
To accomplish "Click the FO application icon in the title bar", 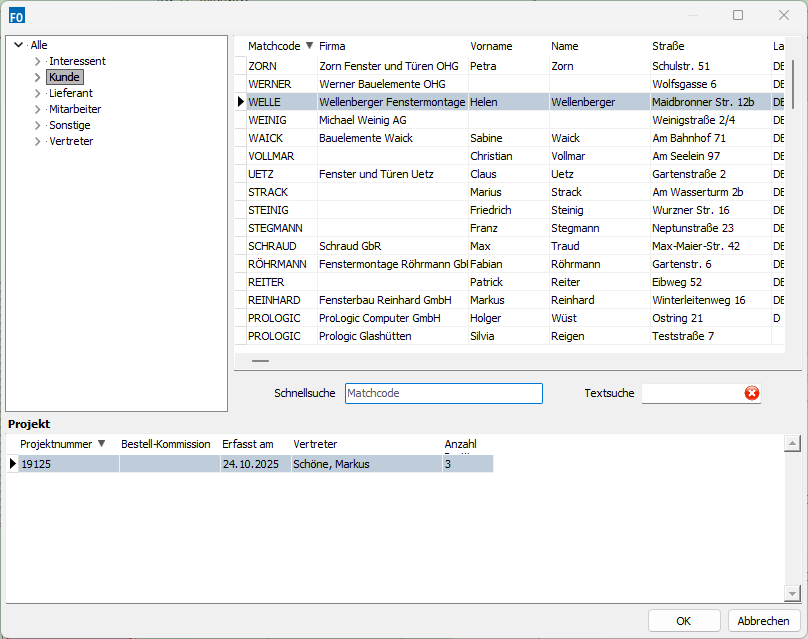I will [x=17, y=15].
